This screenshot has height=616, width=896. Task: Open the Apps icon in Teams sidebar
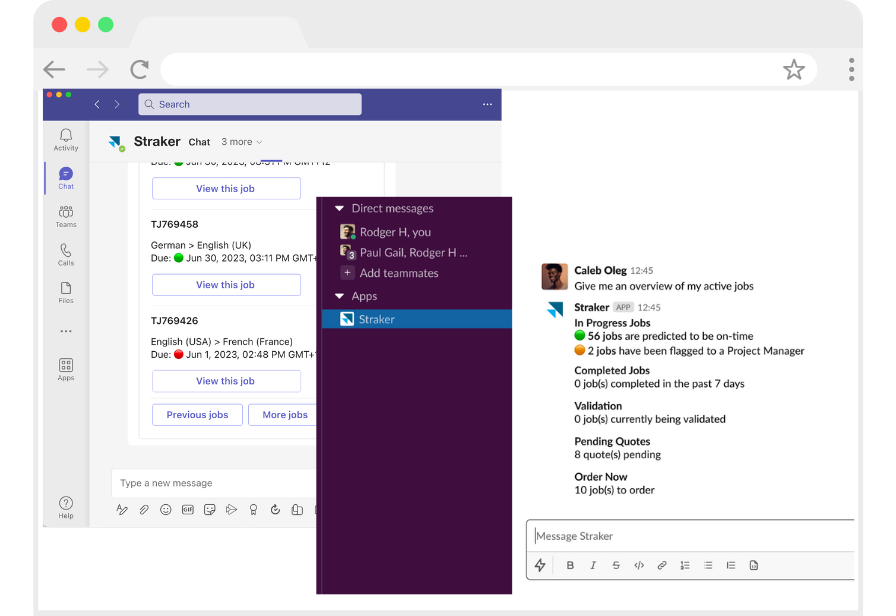click(x=66, y=369)
